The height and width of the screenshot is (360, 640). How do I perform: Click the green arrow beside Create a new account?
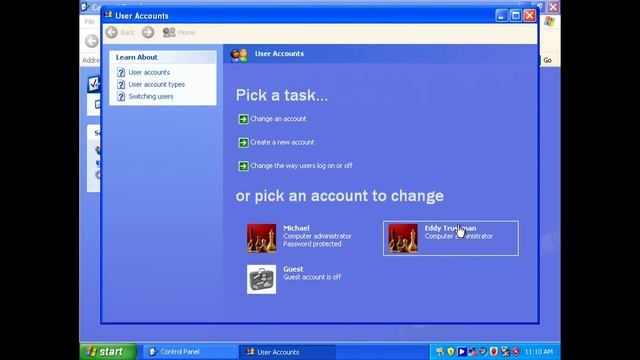click(243, 142)
